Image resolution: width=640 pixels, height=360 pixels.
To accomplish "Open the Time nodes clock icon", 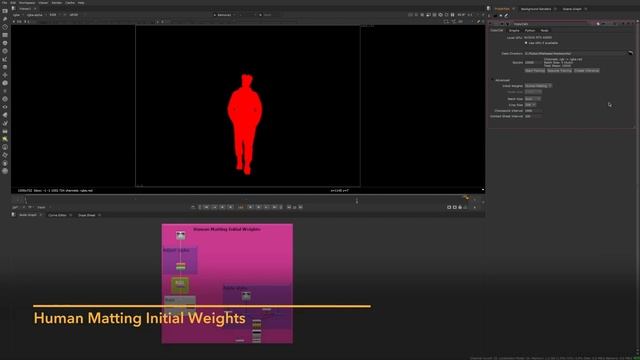I will pos(5,27).
